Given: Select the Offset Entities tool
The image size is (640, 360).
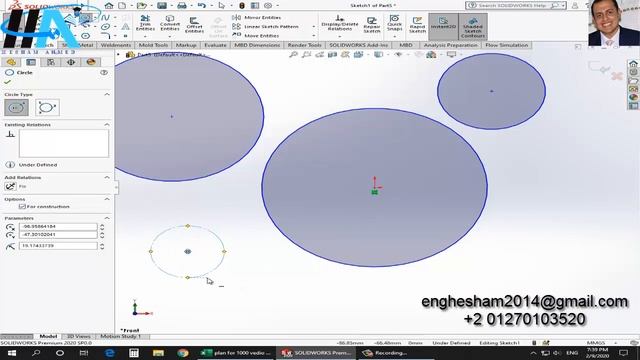Looking at the screenshot, I should (194, 25).
